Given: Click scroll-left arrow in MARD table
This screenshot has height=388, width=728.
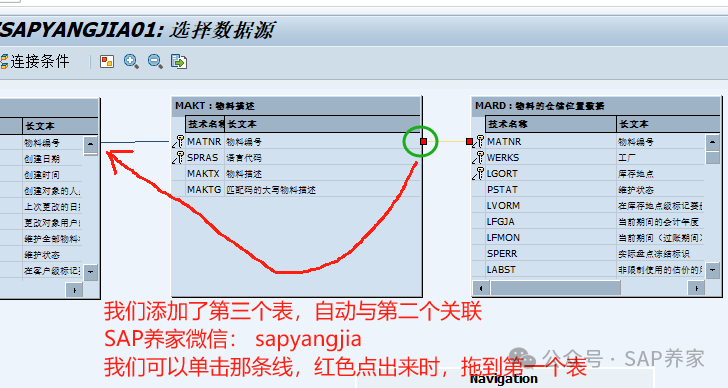Looking at the screenshot, I should (x=481, y=288).
